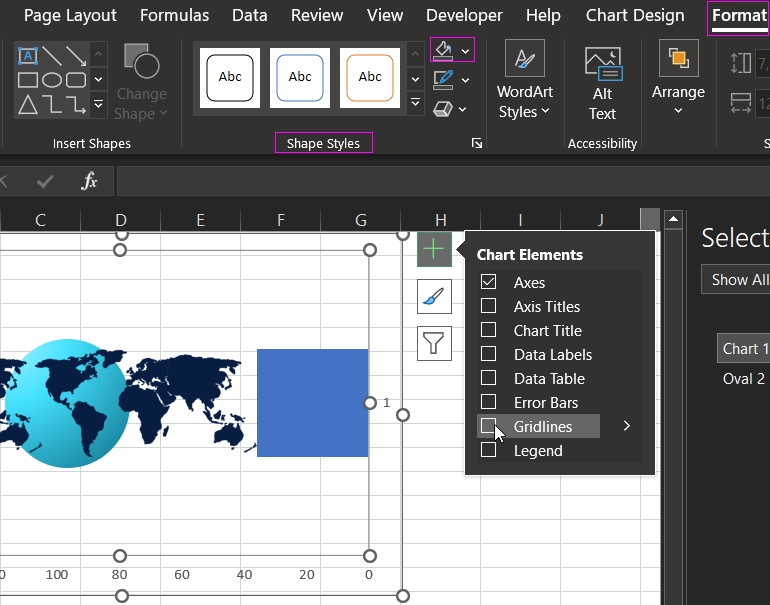The height and width of the screenshot is (605, 770).
Task: Click the Shape Outline pen icon
Action: 443,79
